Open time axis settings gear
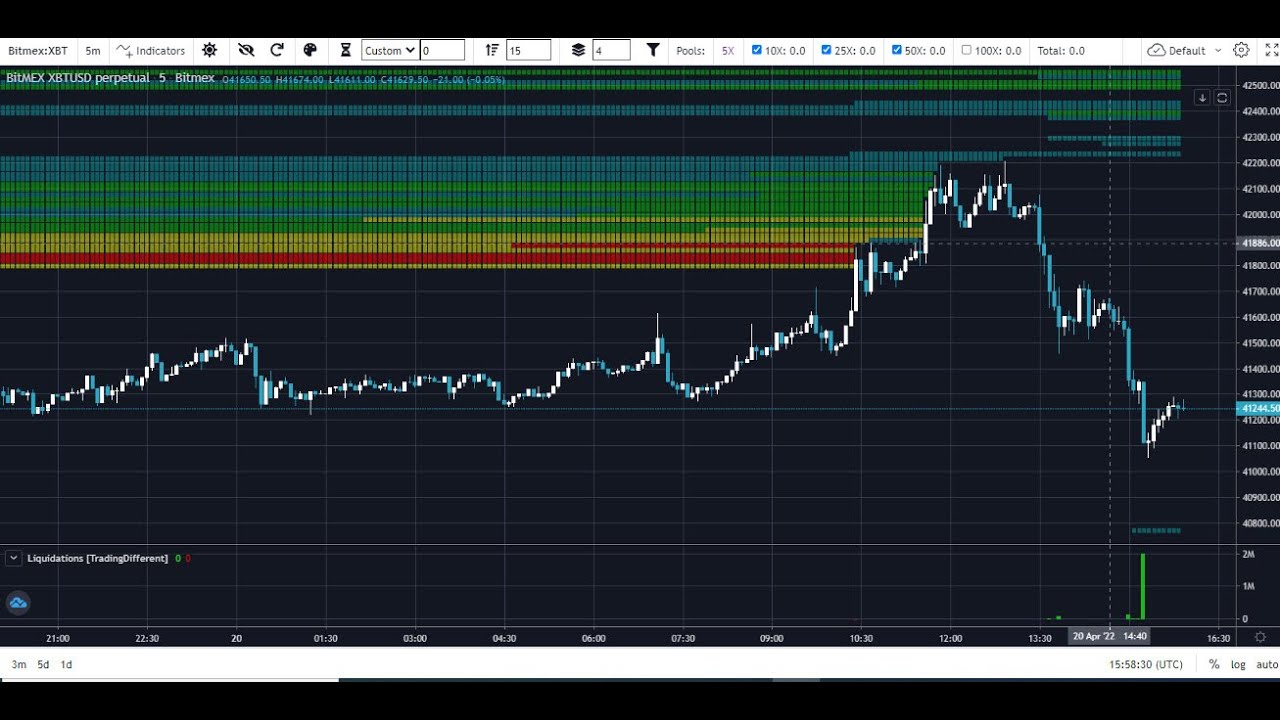Screen dimensions: 1280x720 [1260, 637]
